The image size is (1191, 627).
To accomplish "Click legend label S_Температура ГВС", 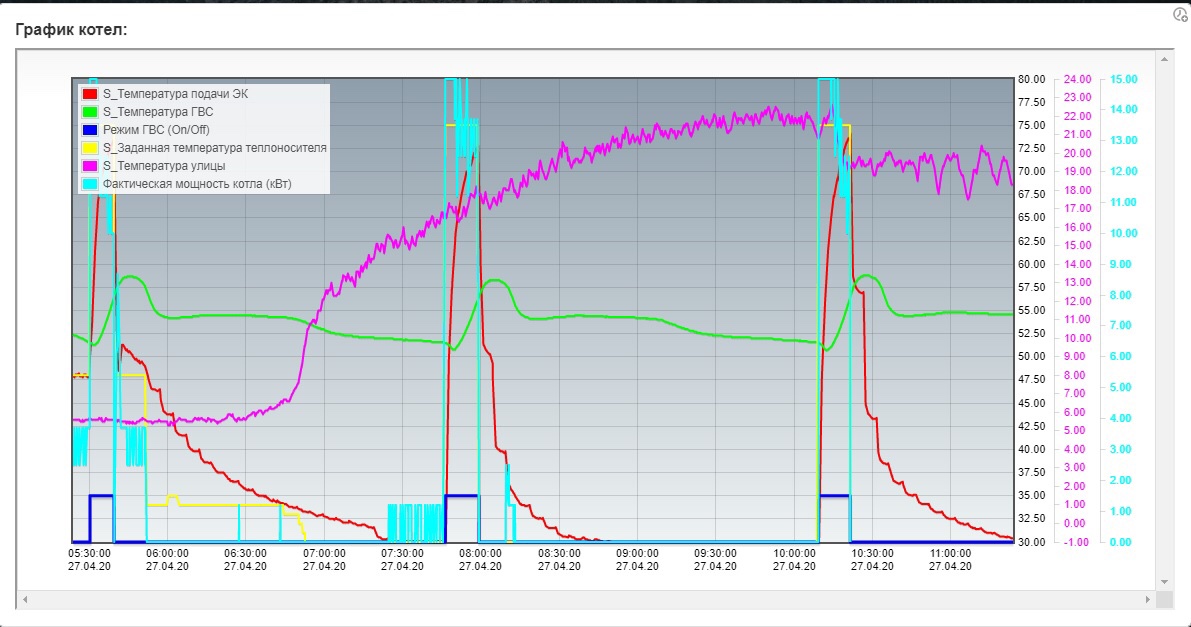I will (158, 112).
